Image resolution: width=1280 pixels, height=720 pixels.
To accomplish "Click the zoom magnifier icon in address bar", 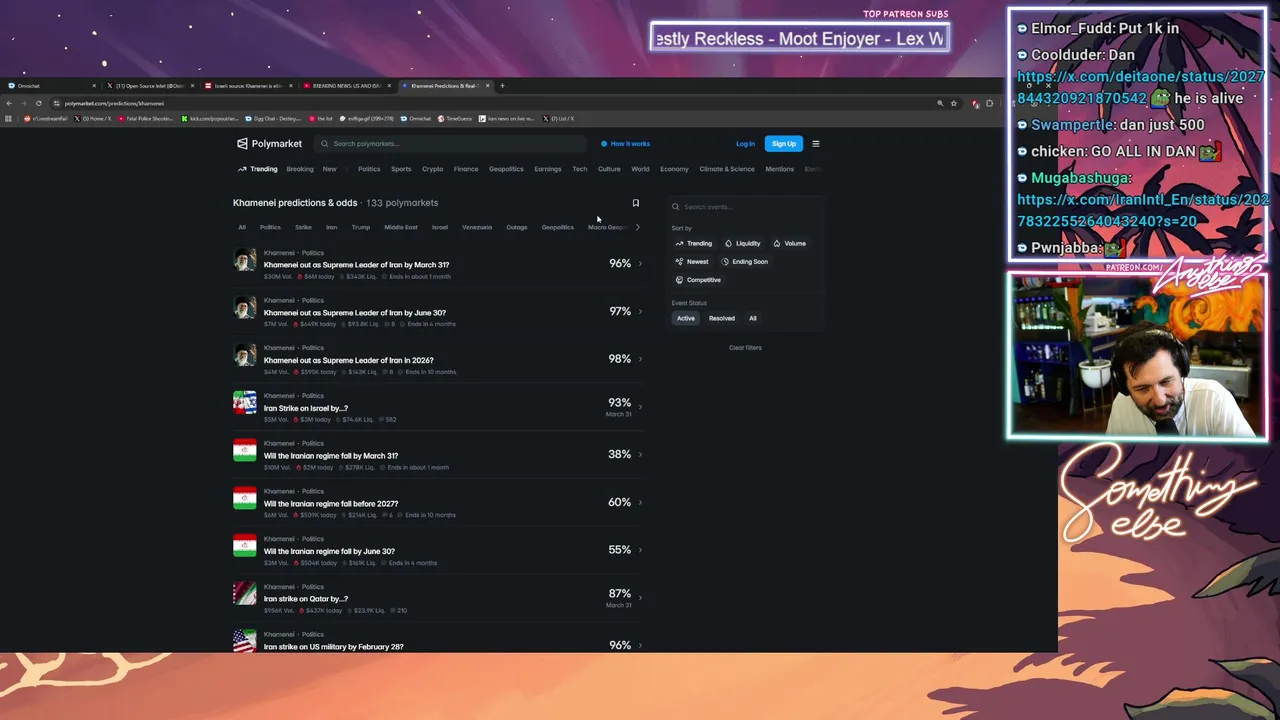I will coord(940,103).
